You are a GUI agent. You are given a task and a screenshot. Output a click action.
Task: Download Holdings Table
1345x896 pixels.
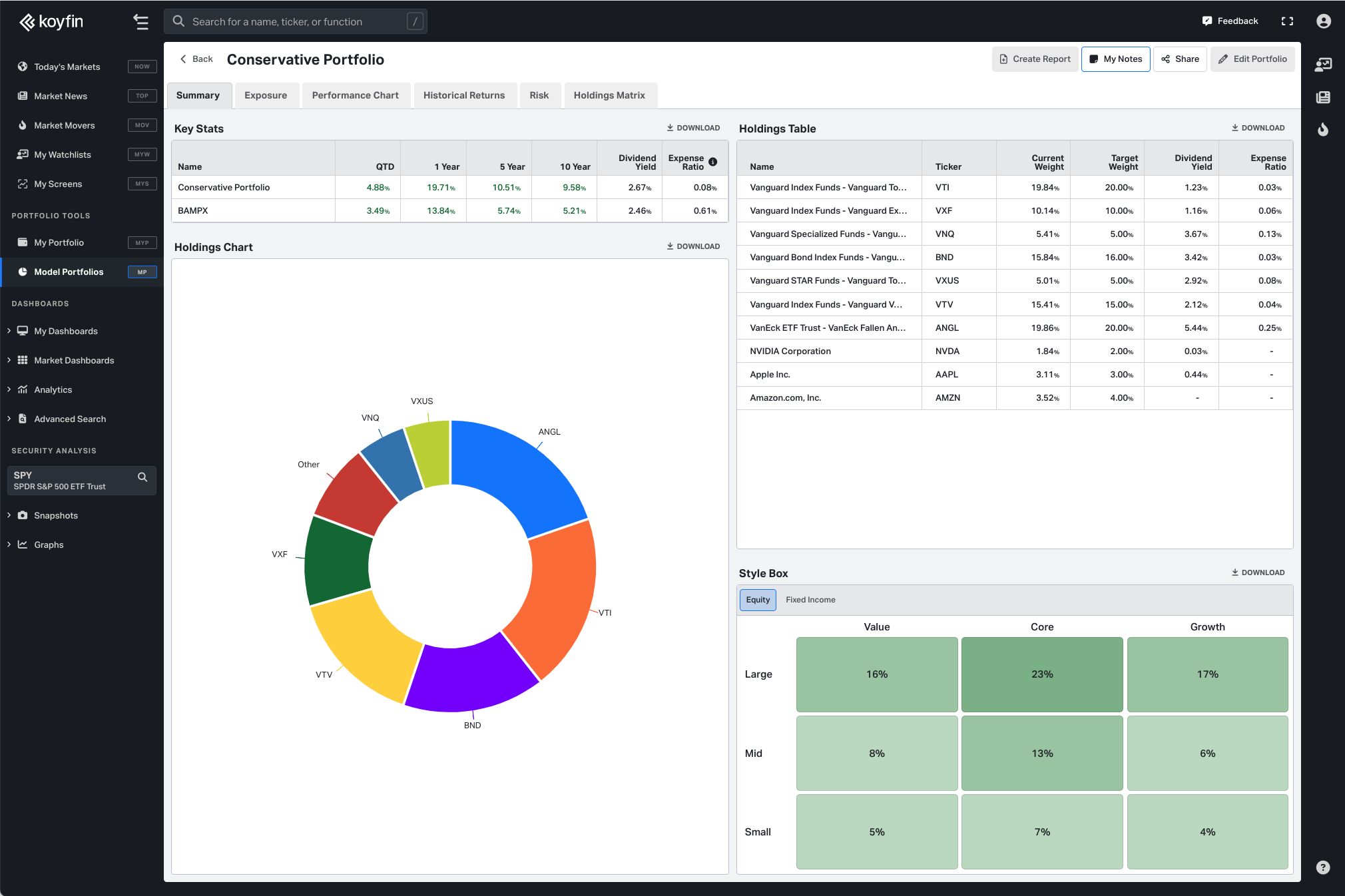(1258, 128)
